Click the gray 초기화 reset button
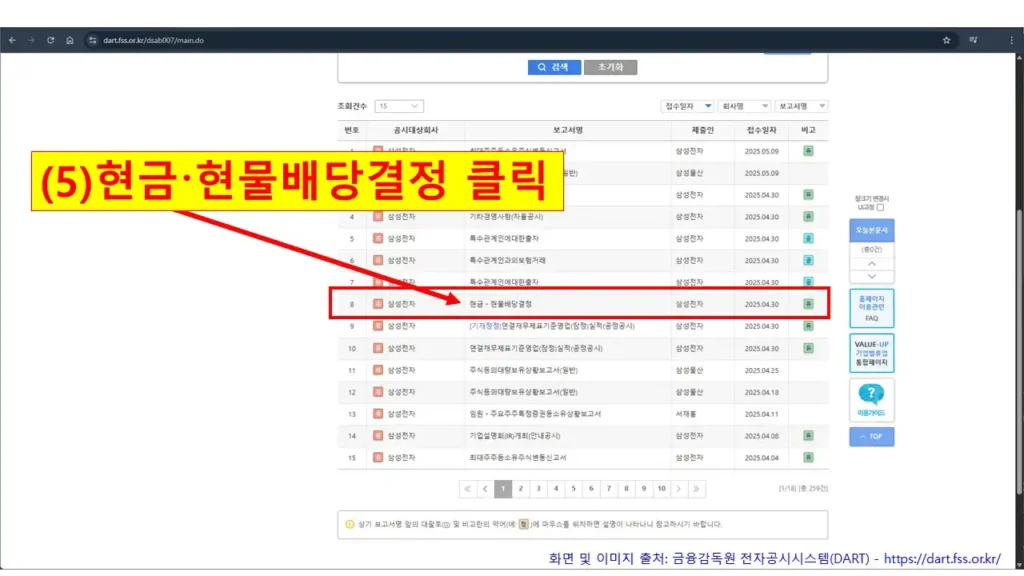 (x=610, y=67)
